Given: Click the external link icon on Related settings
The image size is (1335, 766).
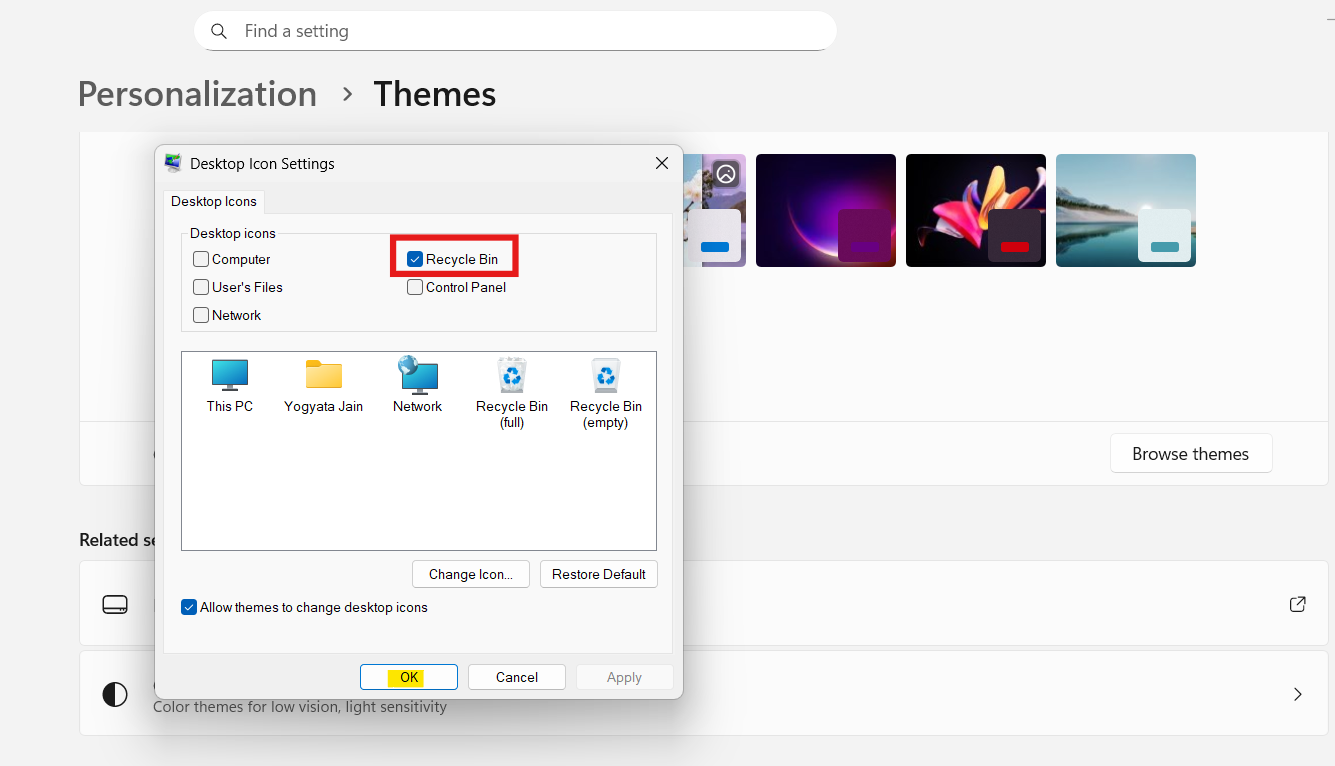Looking at the screenshot, I should (1297, 604).
